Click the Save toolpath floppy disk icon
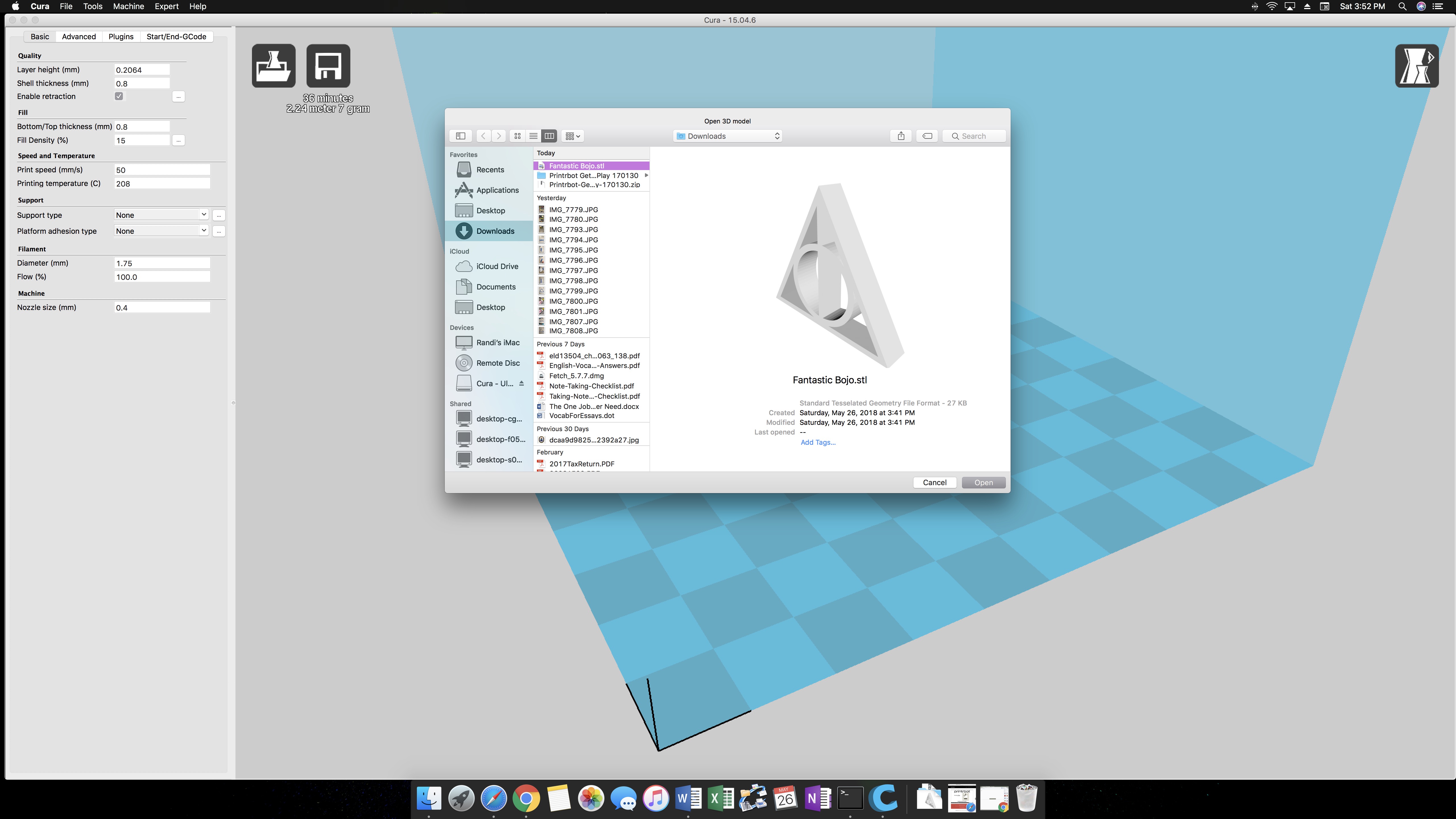Image resolution: width=1456 pixels, height=819 pixels. (x=328, y=66)
